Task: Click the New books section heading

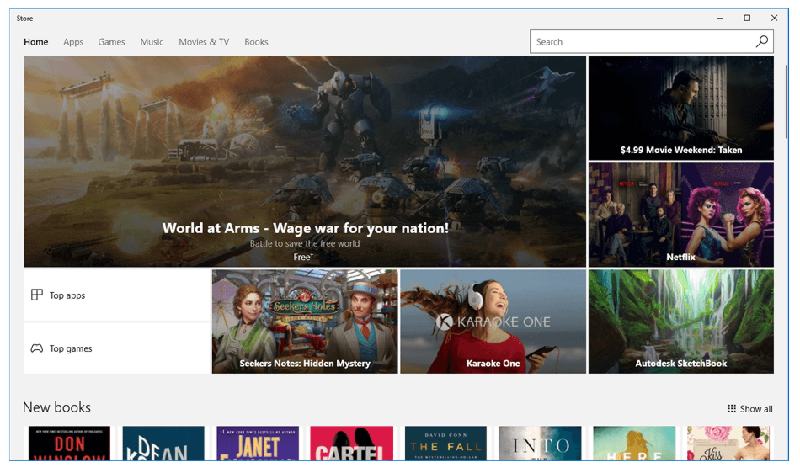Action: click(57, 407)
